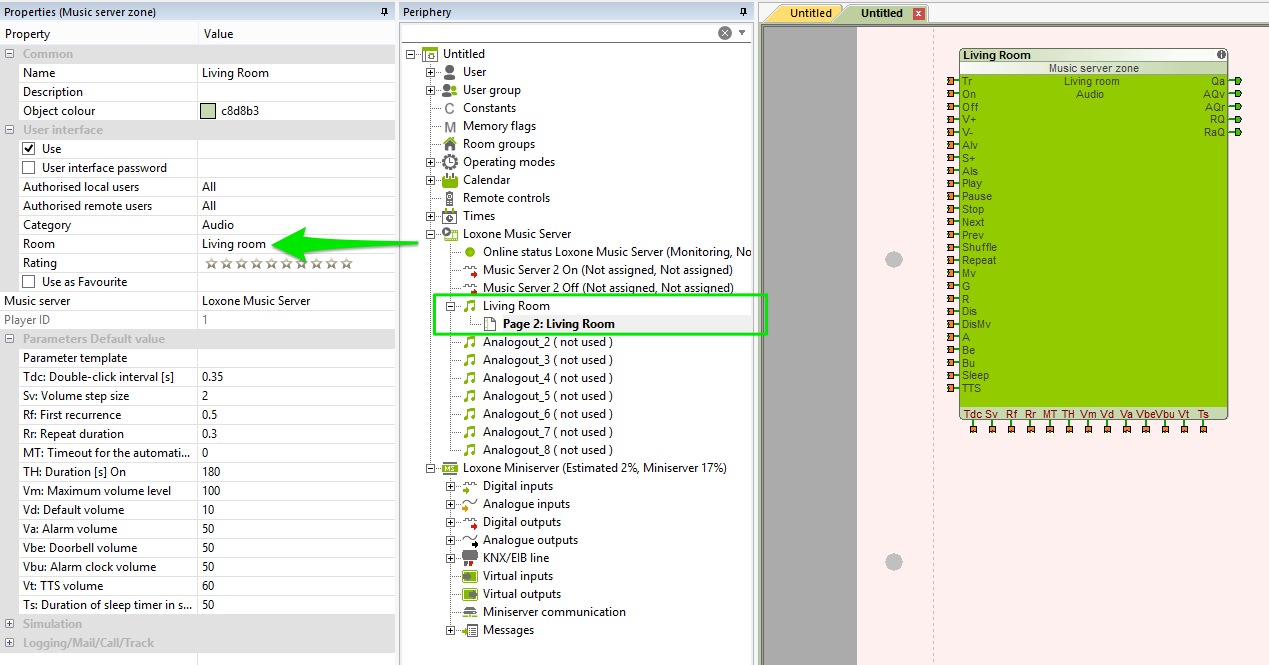Pin the Properties panel
1269x665 pixels.
pos(385,12)
